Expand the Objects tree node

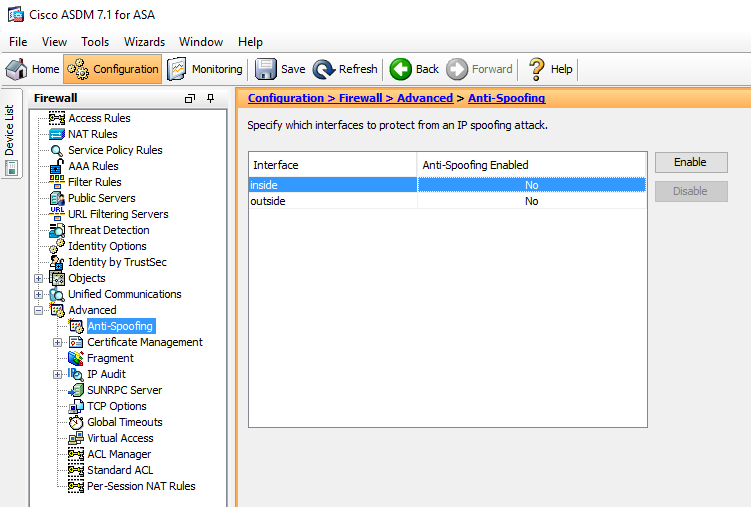click(39, 278)
